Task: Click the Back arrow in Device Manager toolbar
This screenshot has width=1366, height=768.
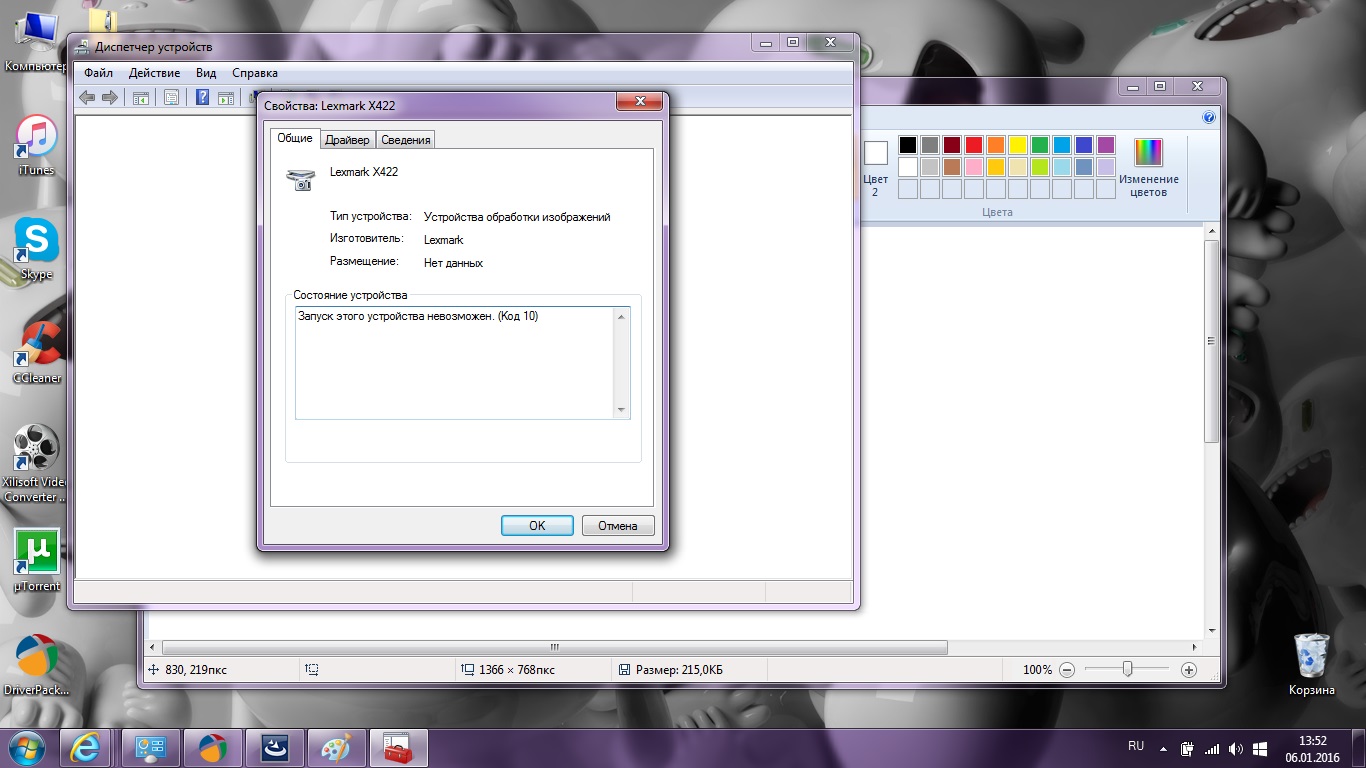Action: point(87,97)
